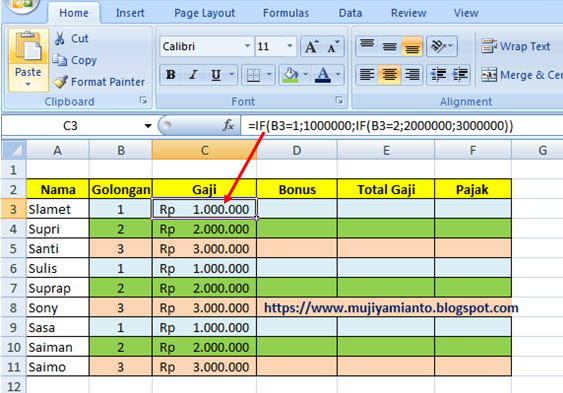This screenshot has width=563, height=393.
Task: Click Select All corner button
Action: pos(14,150)
